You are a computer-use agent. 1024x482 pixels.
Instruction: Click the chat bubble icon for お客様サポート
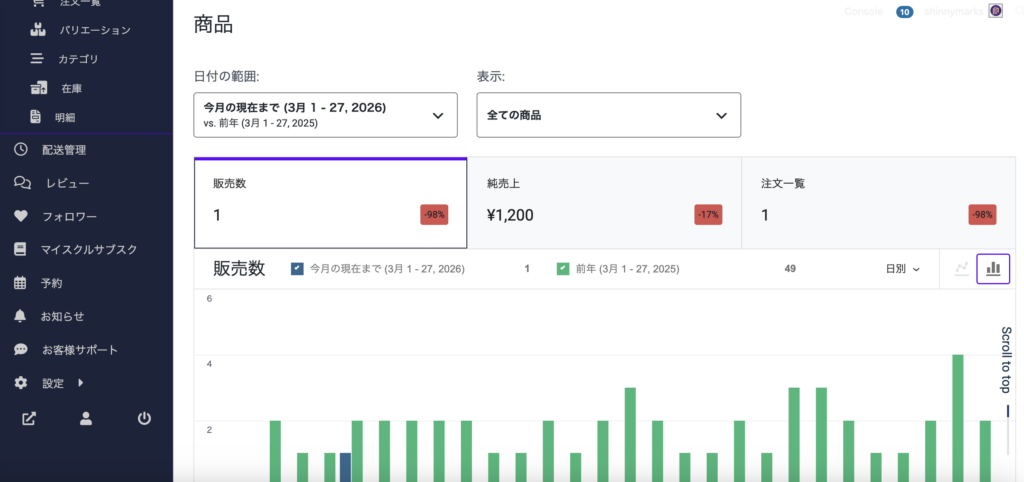point(21,349)
